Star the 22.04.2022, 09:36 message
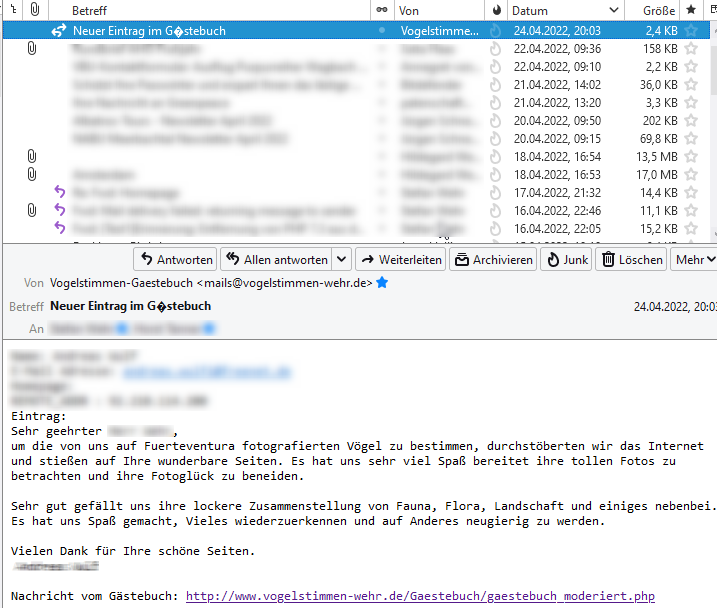 691,48
